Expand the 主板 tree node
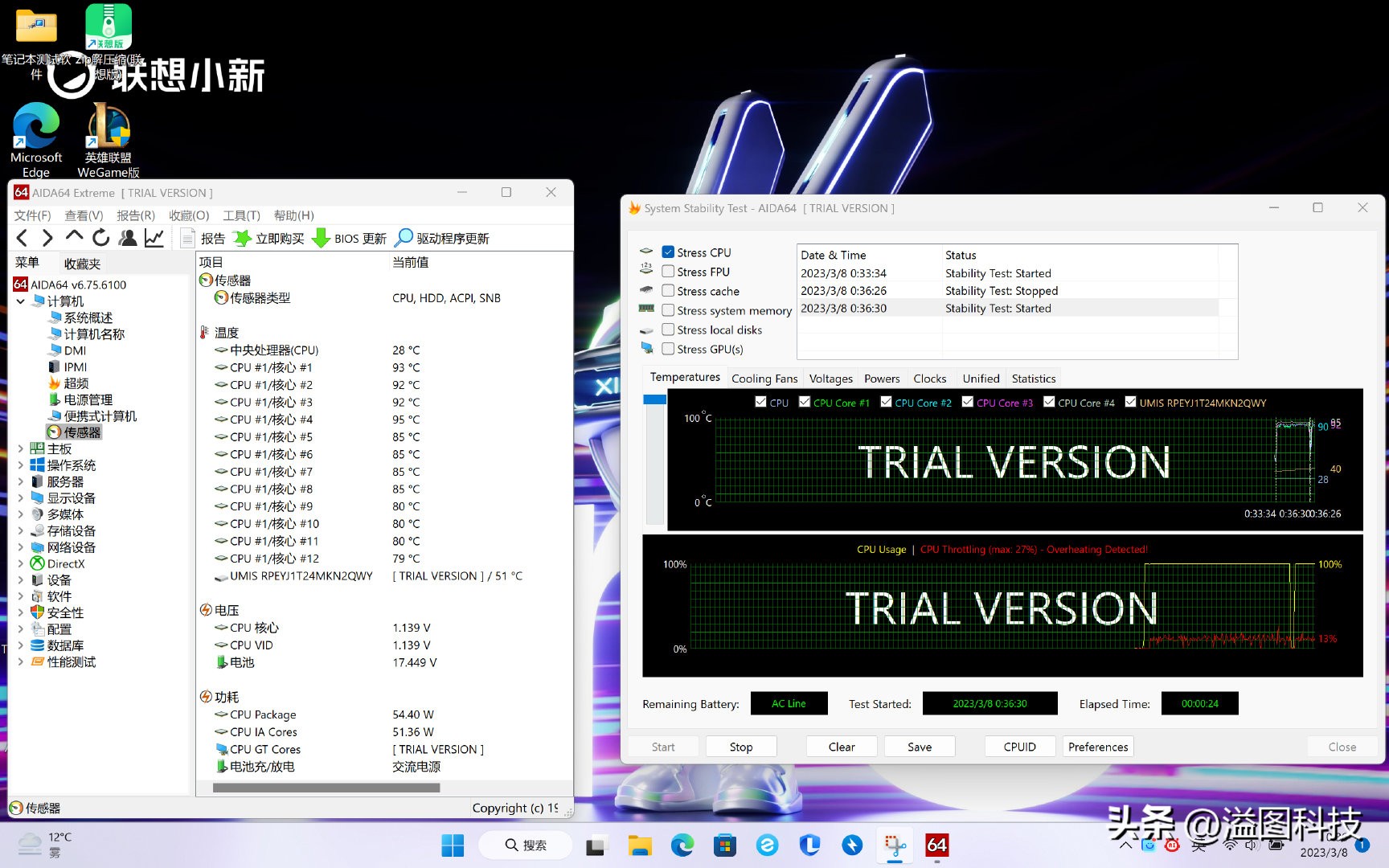This screenshot has width=1389, height=868. (x=21, y=449)
